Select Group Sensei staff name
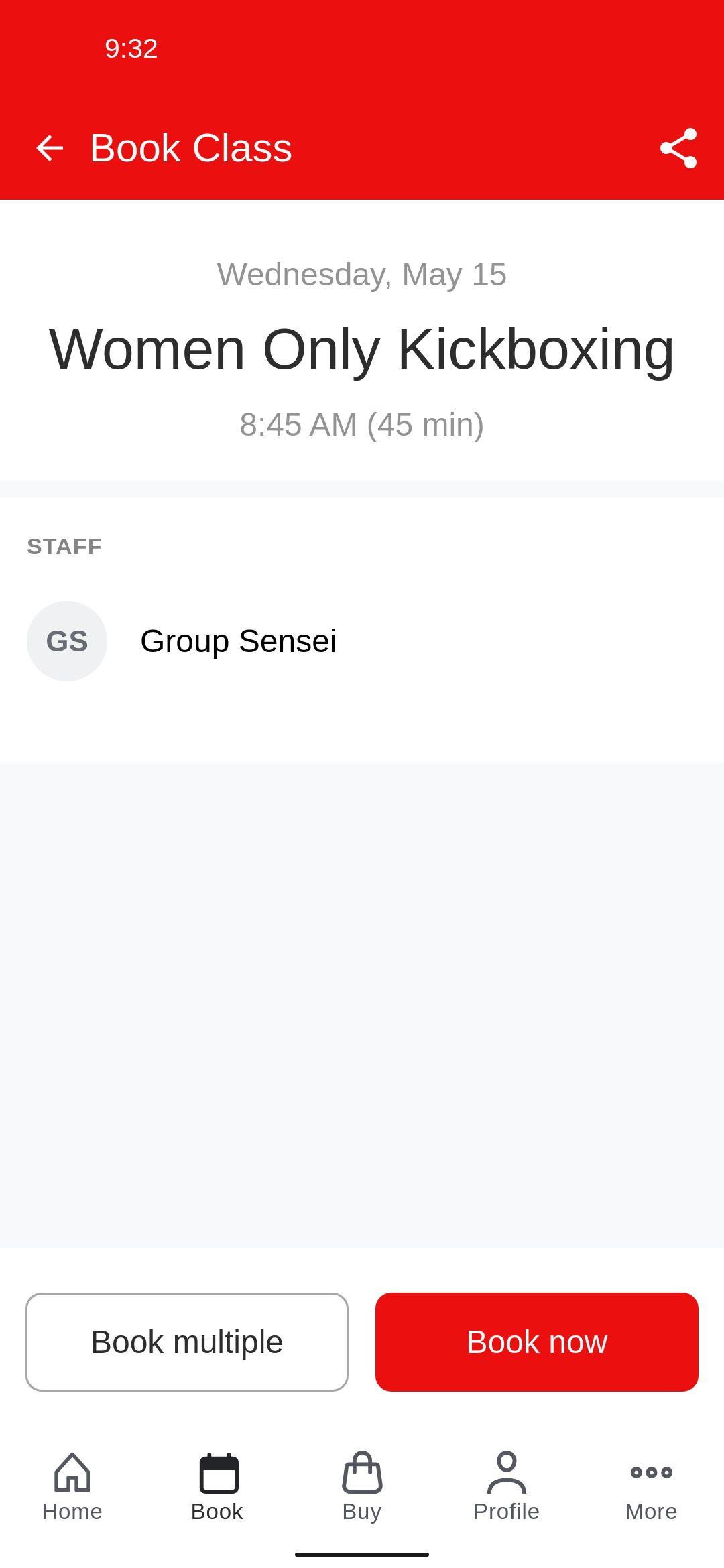Screen dimensions: 724x1568 tap(238, 641)
